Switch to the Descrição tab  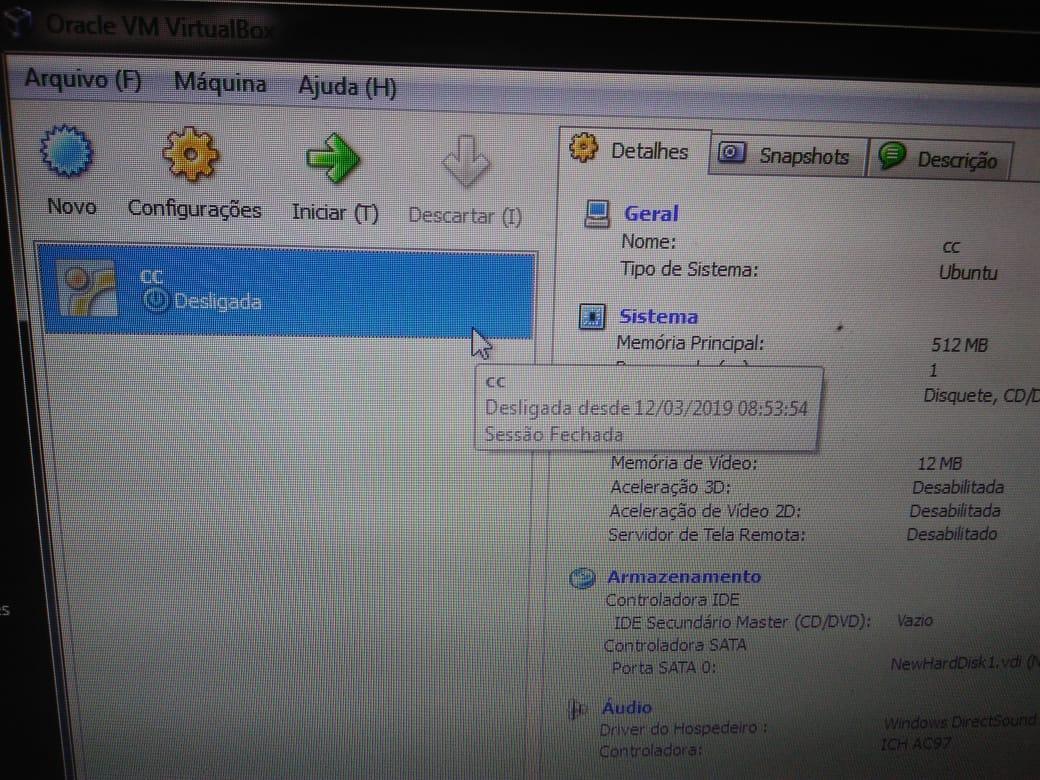coord(941,161)
